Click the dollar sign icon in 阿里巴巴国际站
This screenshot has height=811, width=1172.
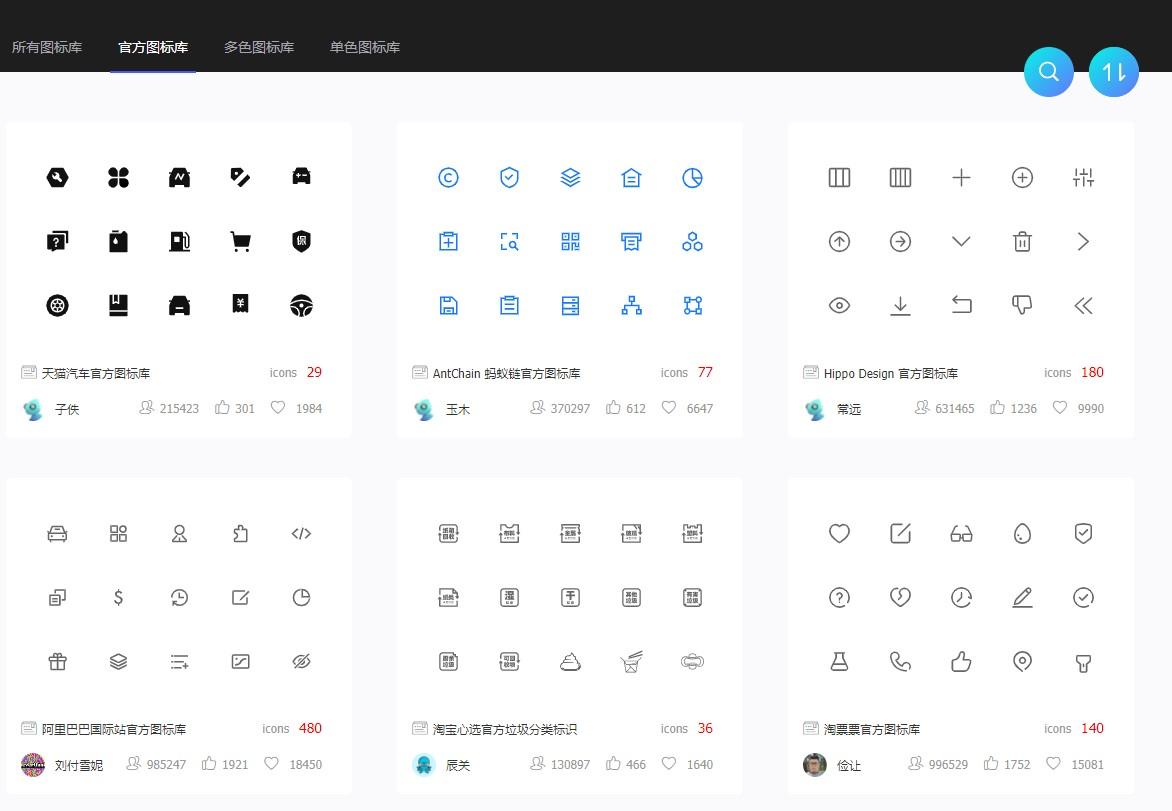click(x=118, y=597)
